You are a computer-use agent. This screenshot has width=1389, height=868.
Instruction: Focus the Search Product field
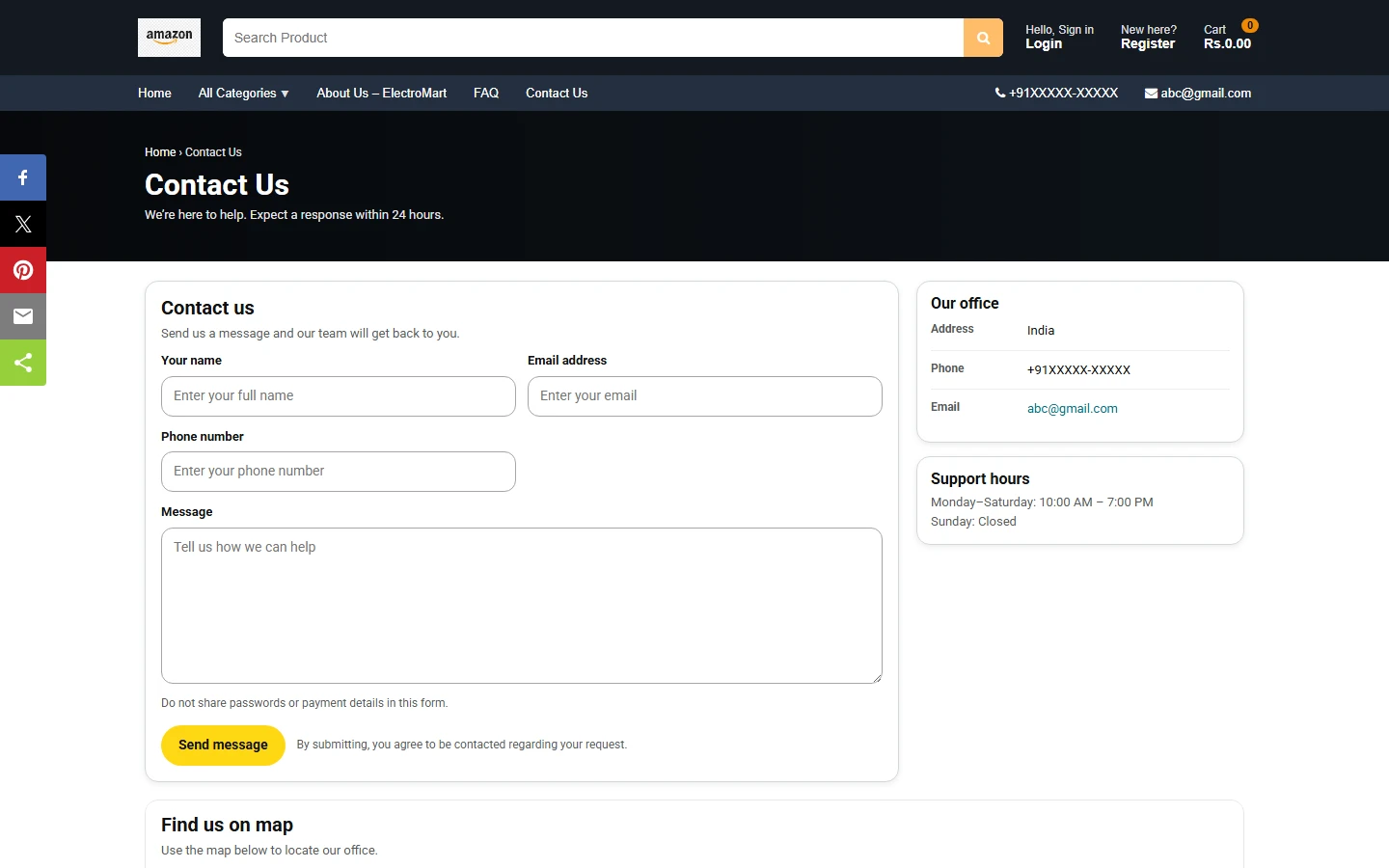coord(593,38)
